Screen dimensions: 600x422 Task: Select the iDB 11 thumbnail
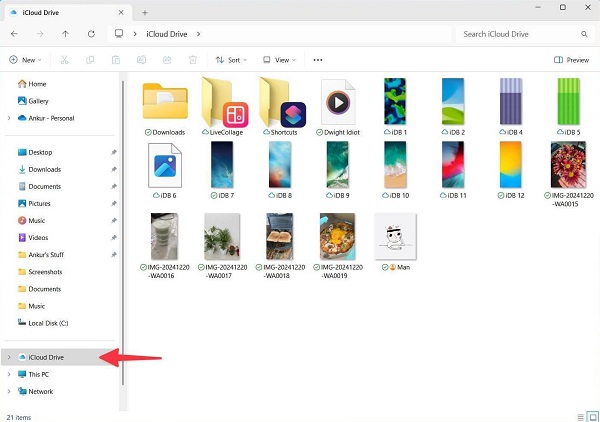(x=453, y=165)
